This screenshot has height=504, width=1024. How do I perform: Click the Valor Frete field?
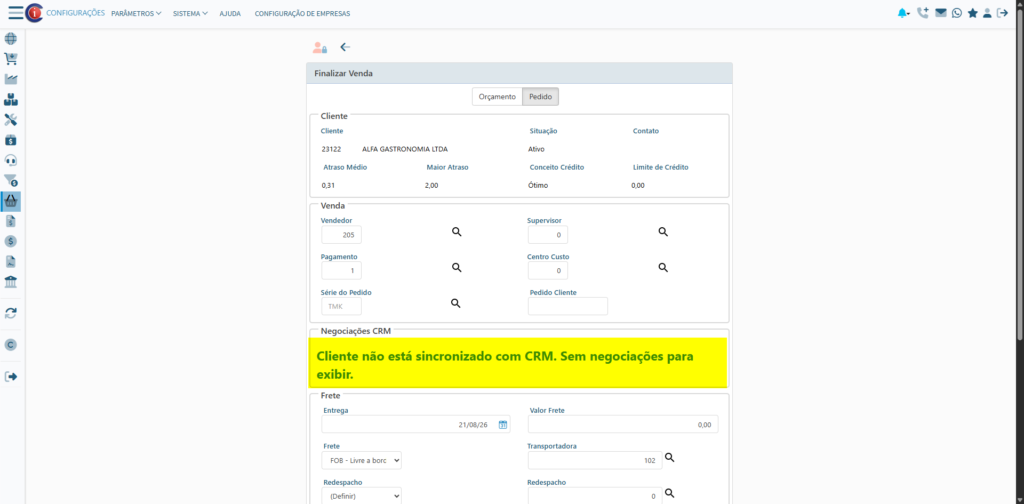(x=623, y=424)
